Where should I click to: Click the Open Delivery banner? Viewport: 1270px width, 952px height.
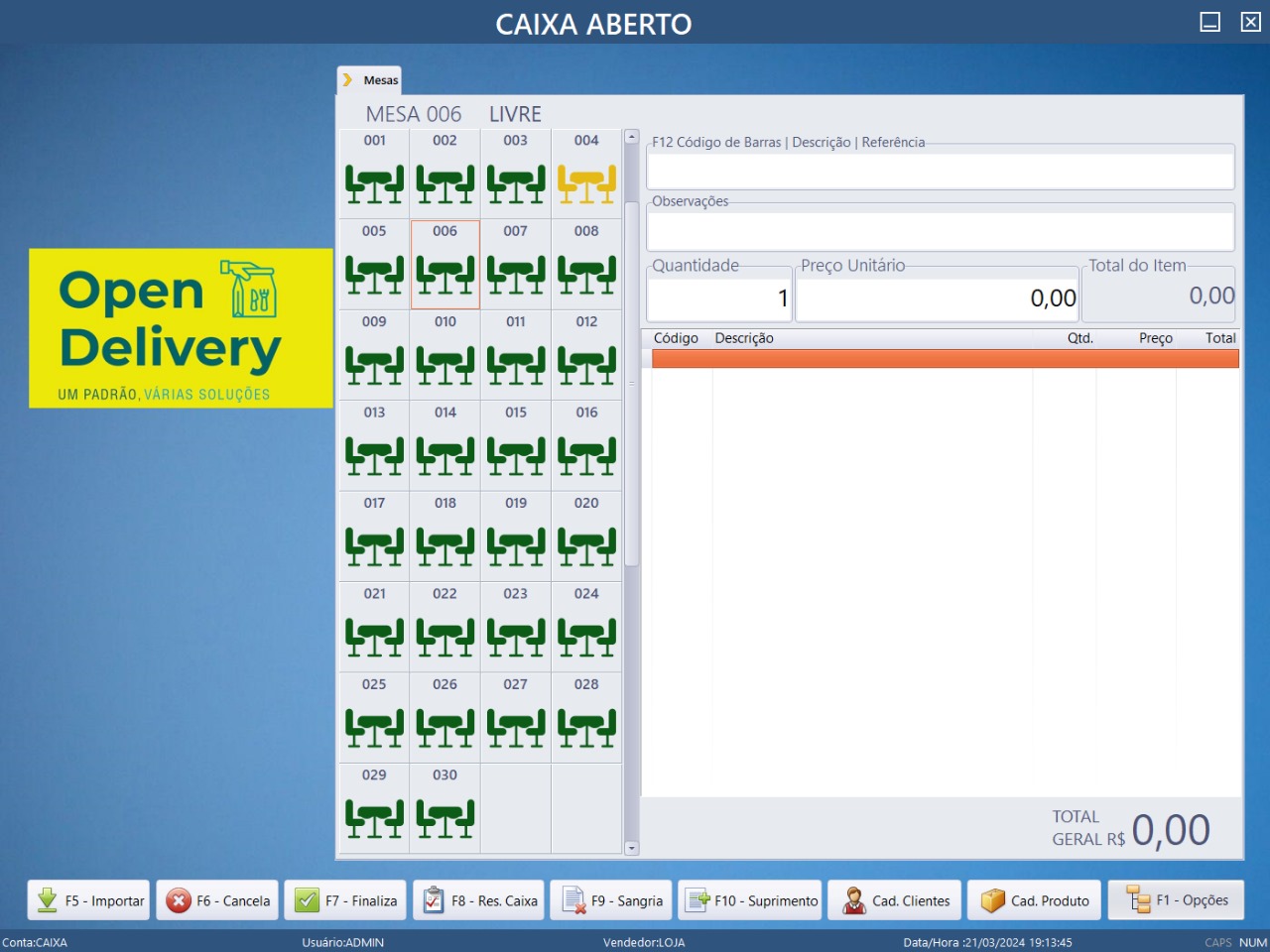point(181,328)
